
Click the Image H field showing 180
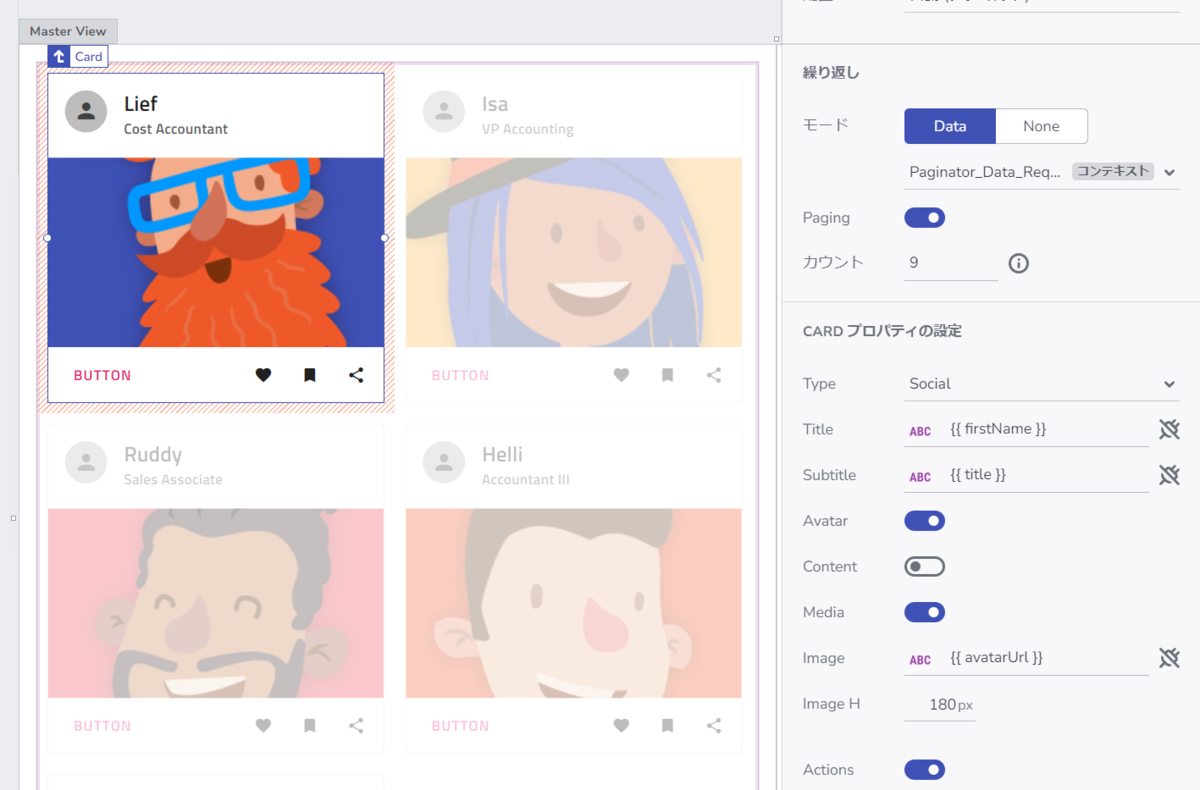tap(940, 704)
